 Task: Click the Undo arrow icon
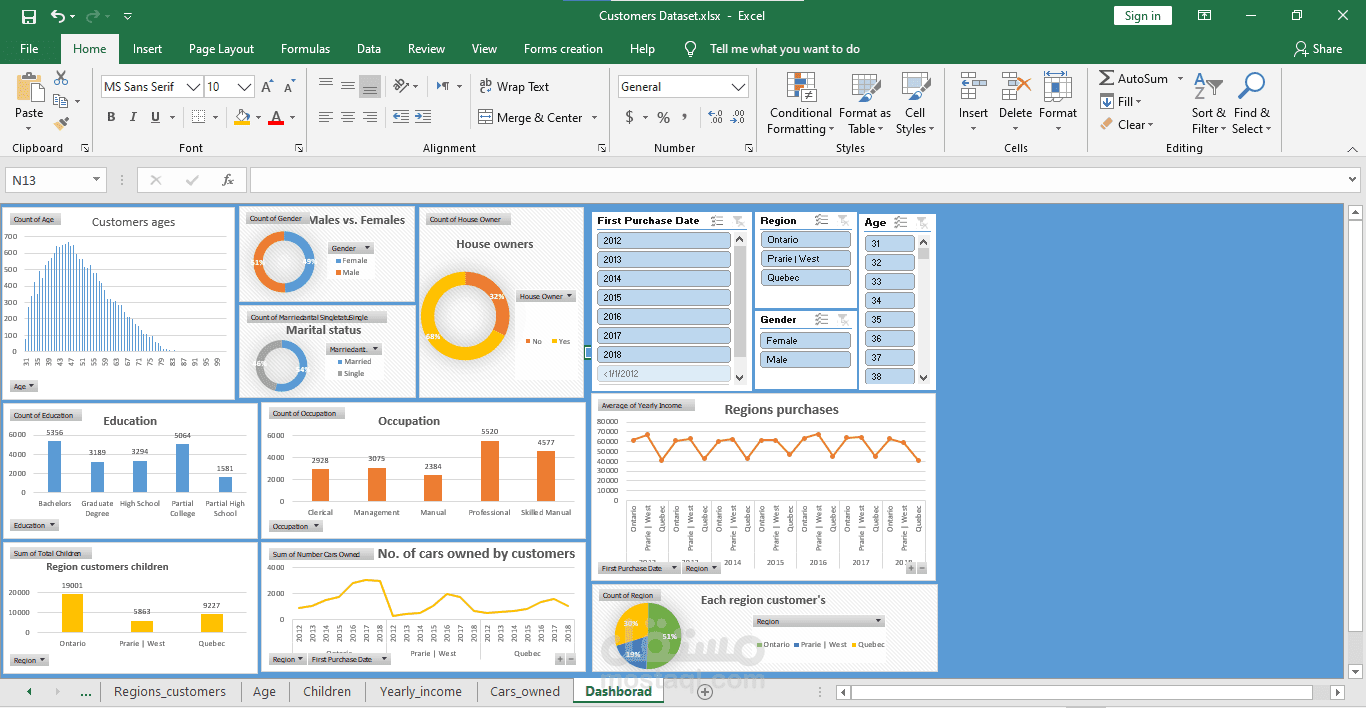click(x=58, y=16)
